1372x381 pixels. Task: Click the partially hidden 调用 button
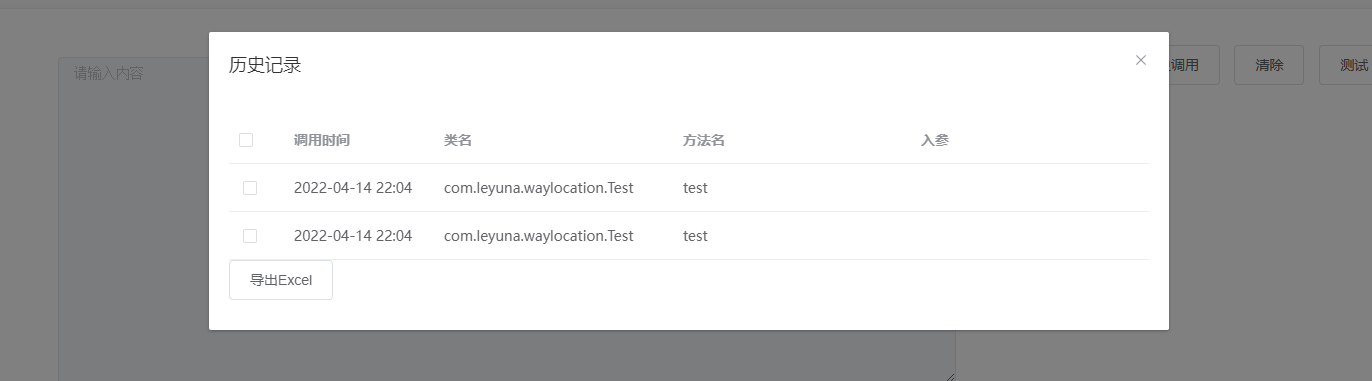point(1194,65)
